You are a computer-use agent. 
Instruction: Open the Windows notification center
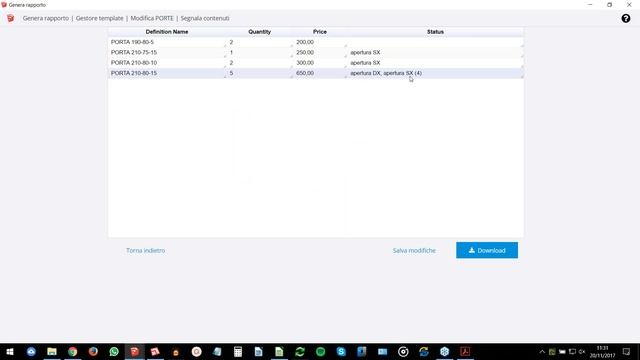click(627, 351)
